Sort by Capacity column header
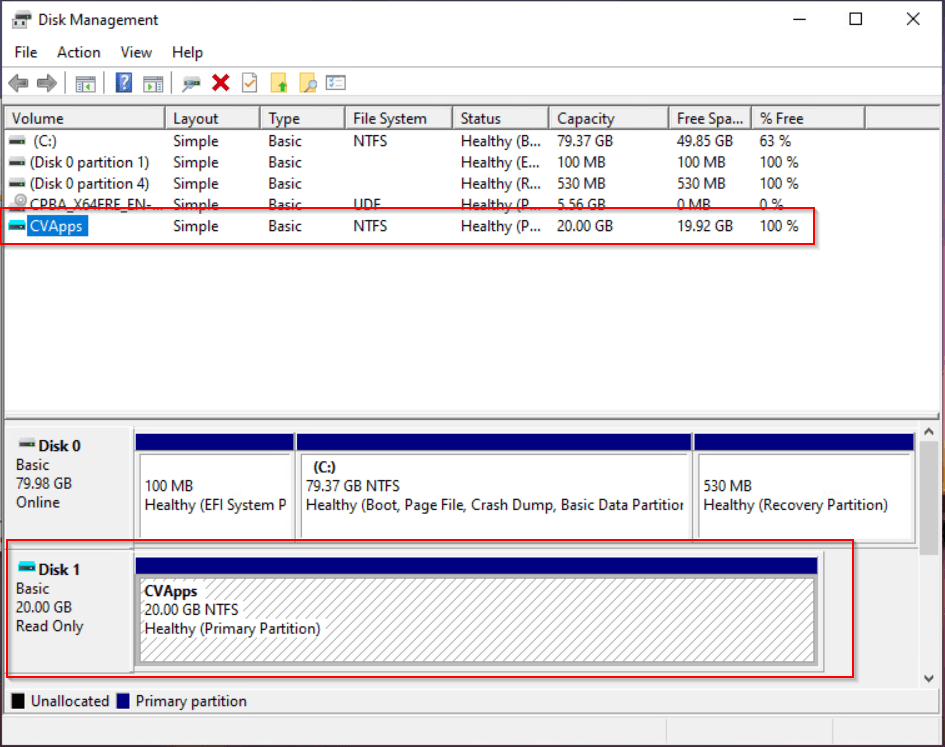The height and width of the screenshot is (747, 945). [x=586, y=118]
